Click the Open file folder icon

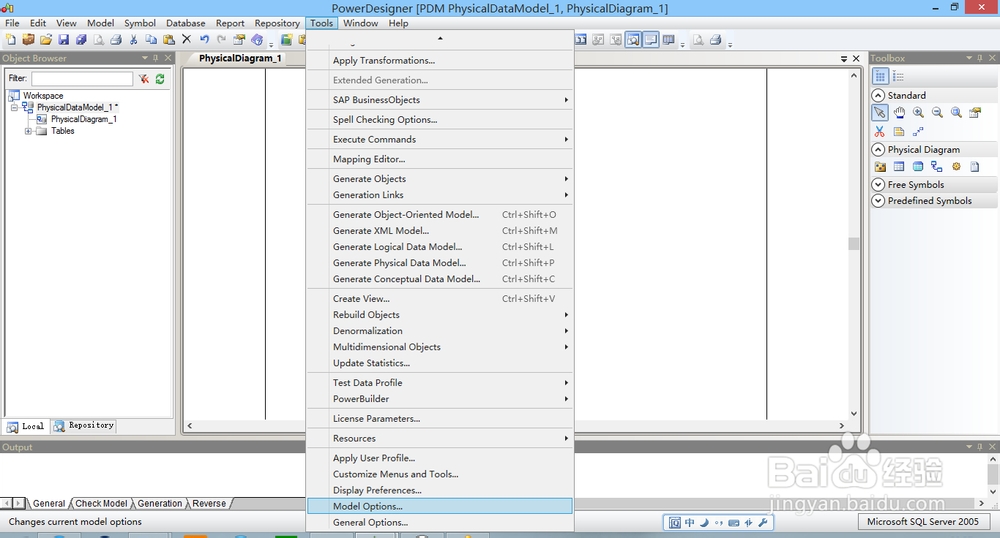point(46,40)
